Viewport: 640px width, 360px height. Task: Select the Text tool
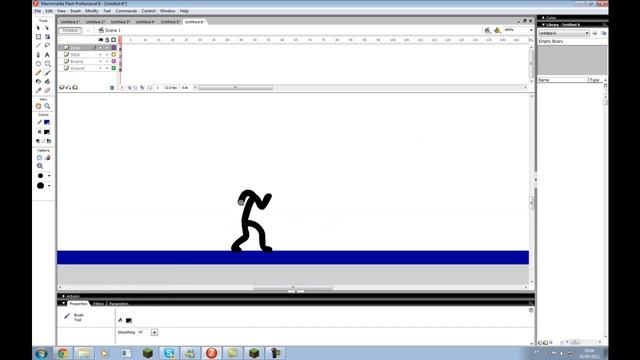point(47,55)
